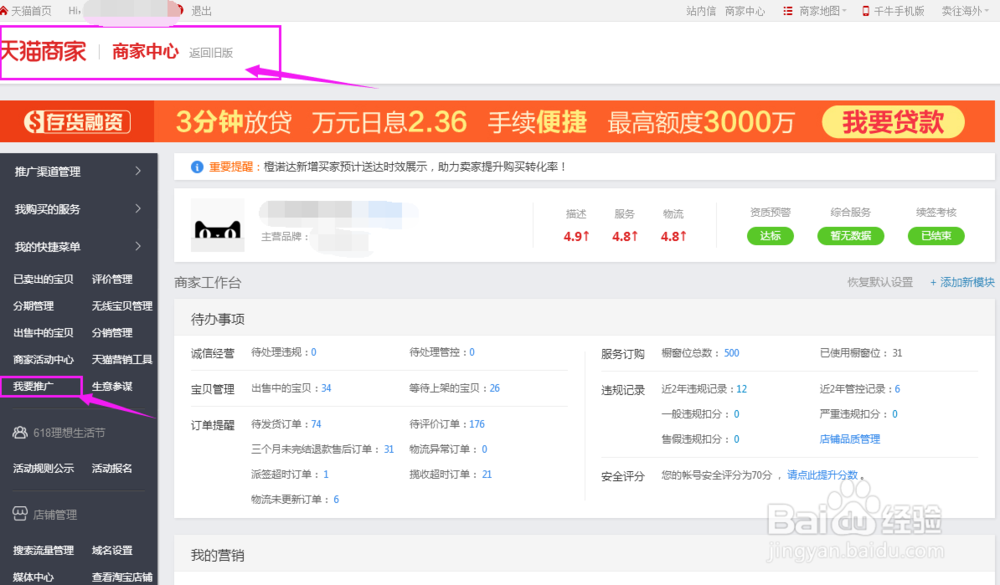Click 返回旧版 link

tap(211, 53)
